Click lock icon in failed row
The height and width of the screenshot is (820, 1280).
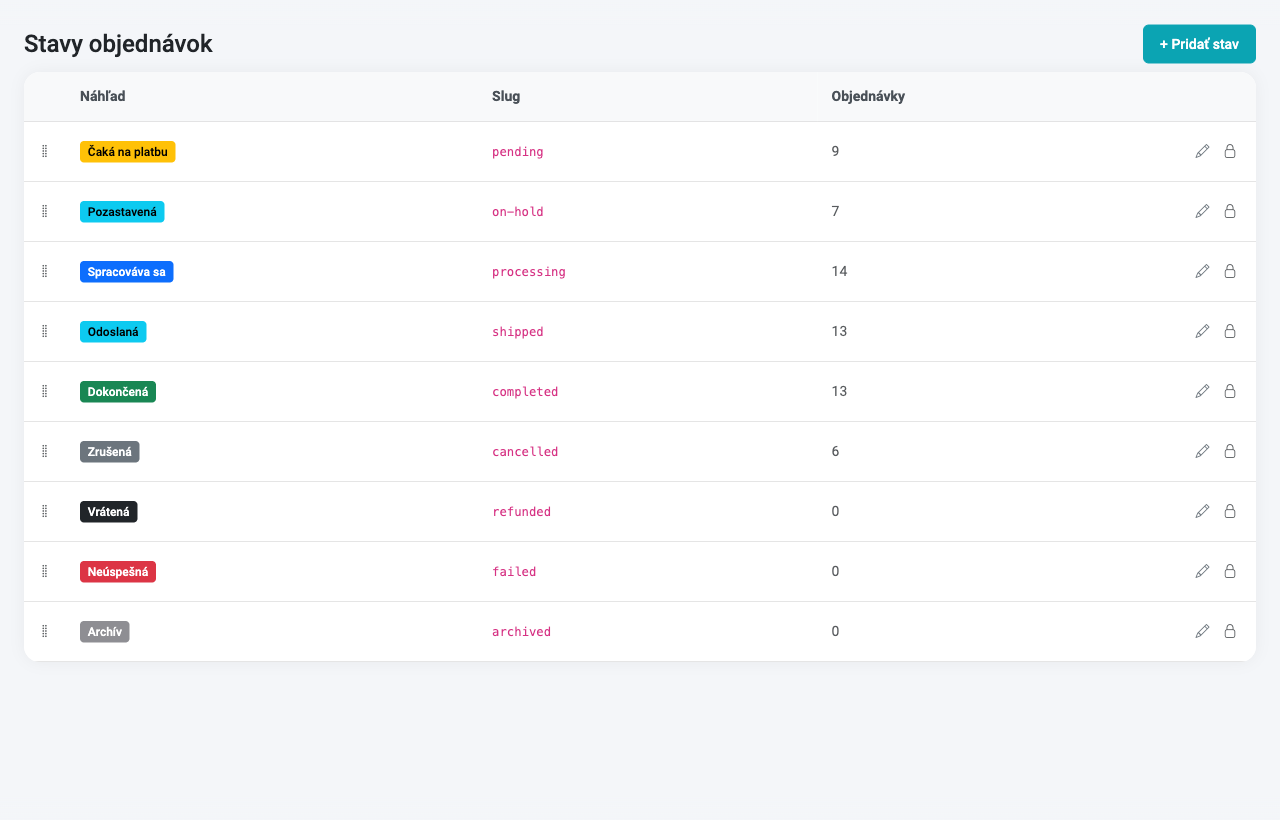pos(1230,571)
